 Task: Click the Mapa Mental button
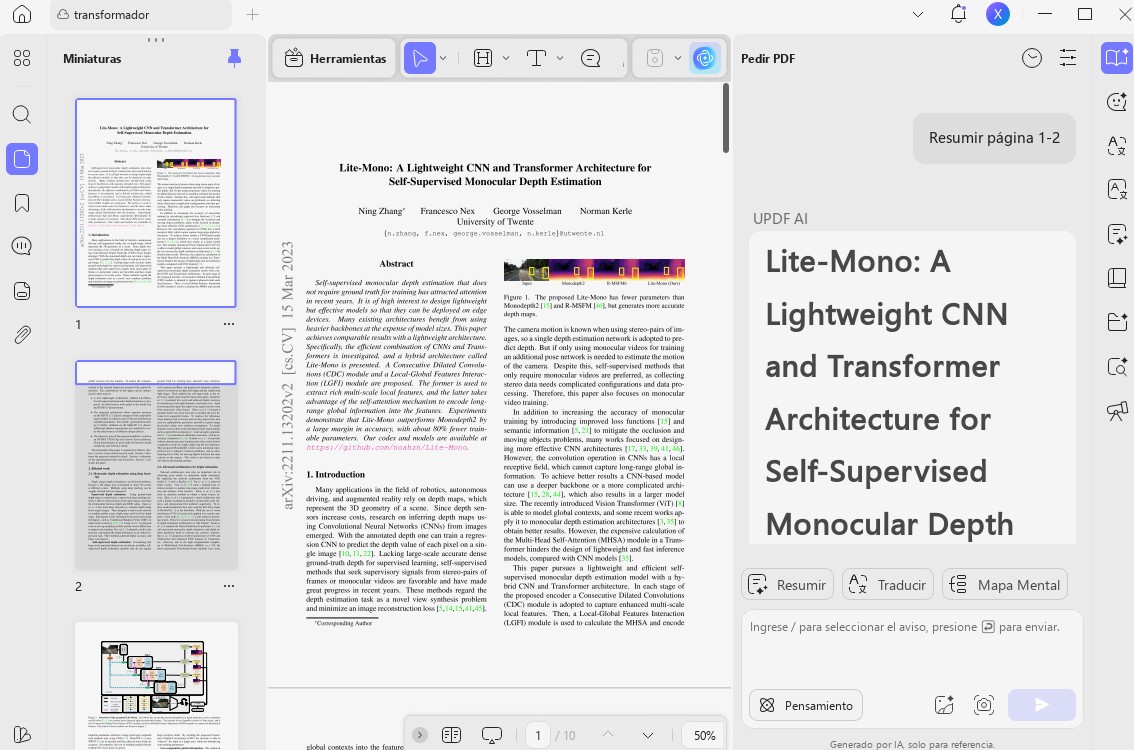1005,584
